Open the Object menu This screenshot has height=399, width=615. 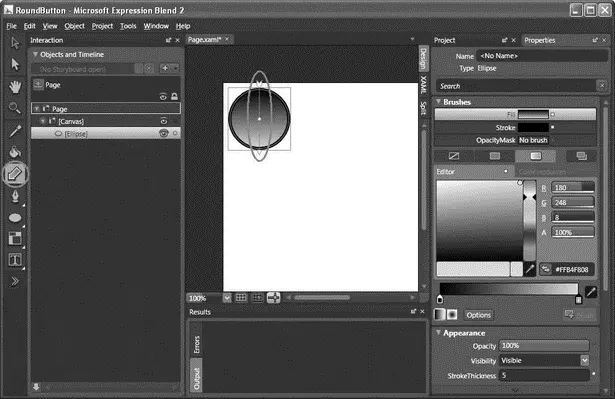(75, 26)
